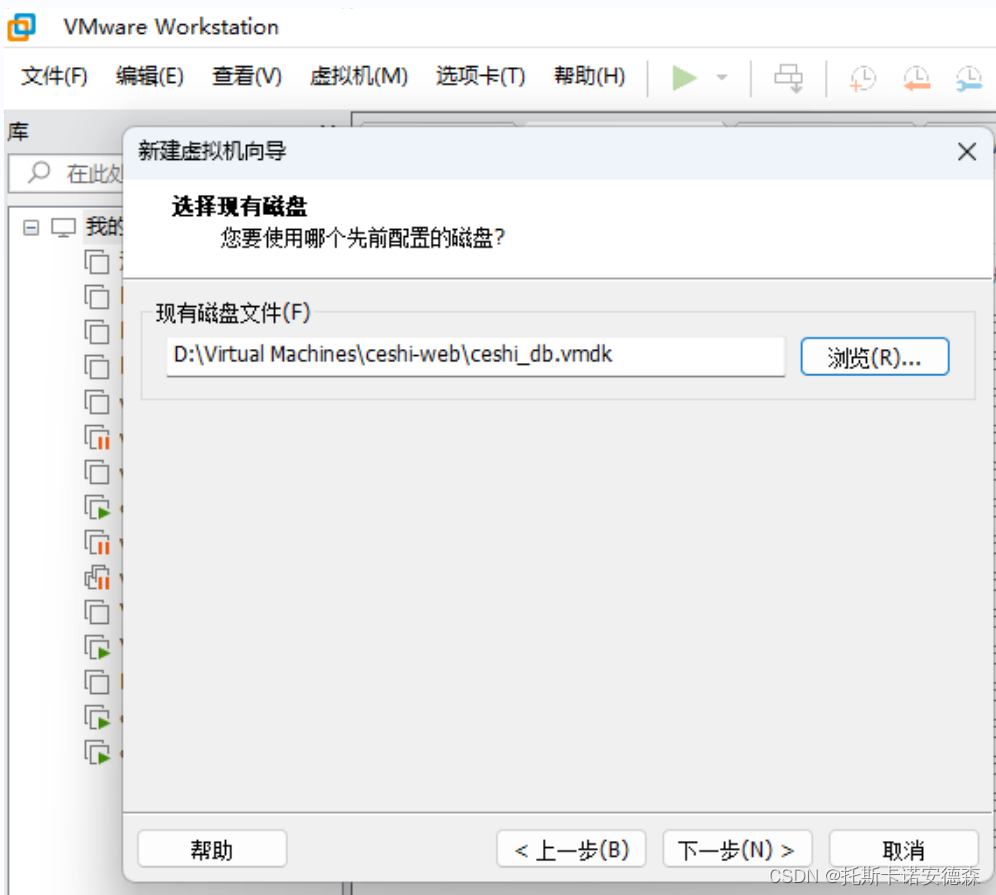Collapse the 我的 computer tree node
Screen dimensions: 996x895
tap(30, 227)
